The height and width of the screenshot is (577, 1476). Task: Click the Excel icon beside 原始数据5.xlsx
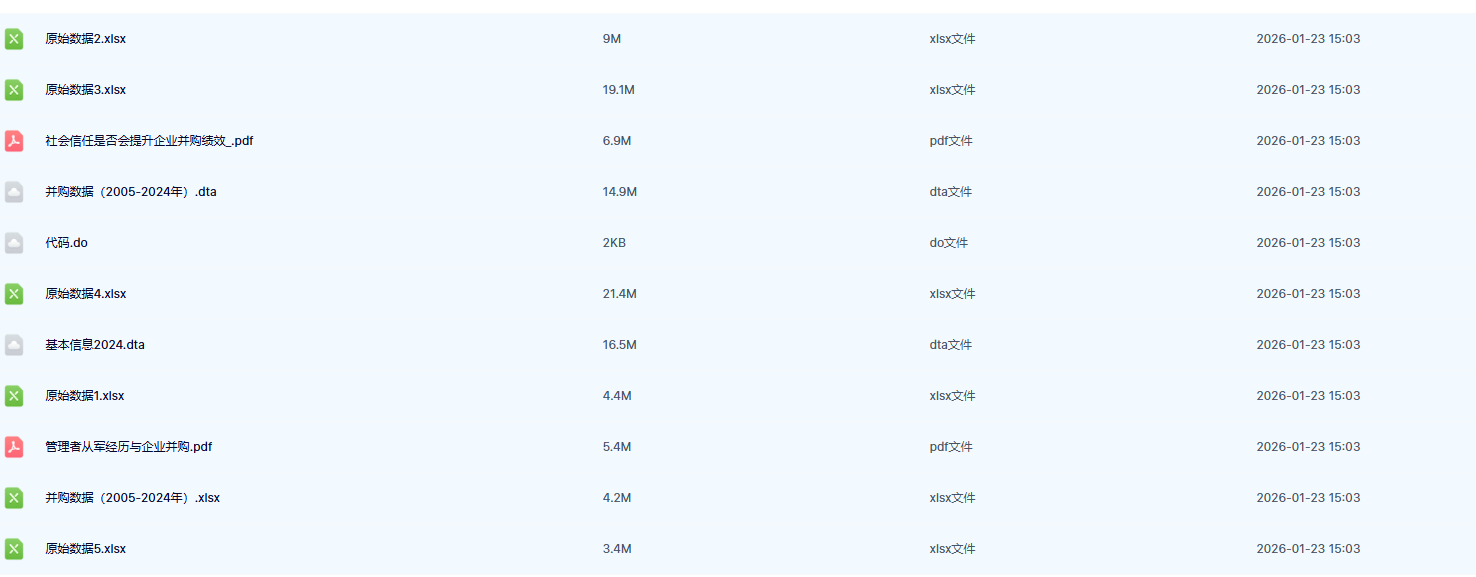tap(14, 549)
